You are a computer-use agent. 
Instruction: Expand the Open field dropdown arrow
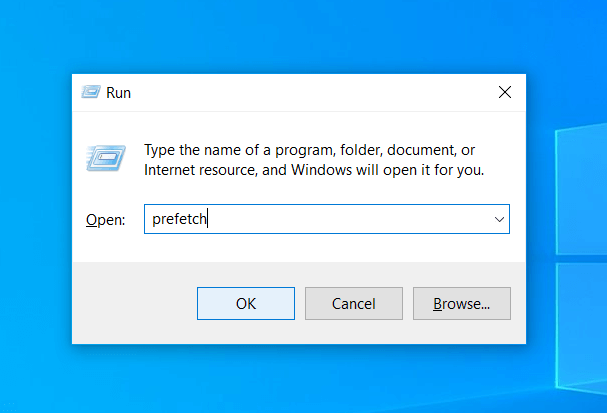(x=499, y=219)
